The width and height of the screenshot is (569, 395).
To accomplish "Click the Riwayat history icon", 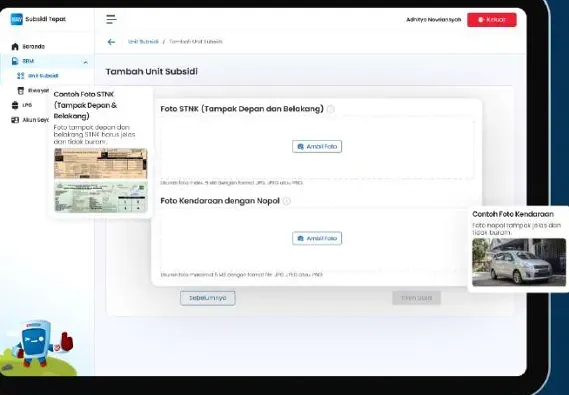I will (x=21, y=90).
